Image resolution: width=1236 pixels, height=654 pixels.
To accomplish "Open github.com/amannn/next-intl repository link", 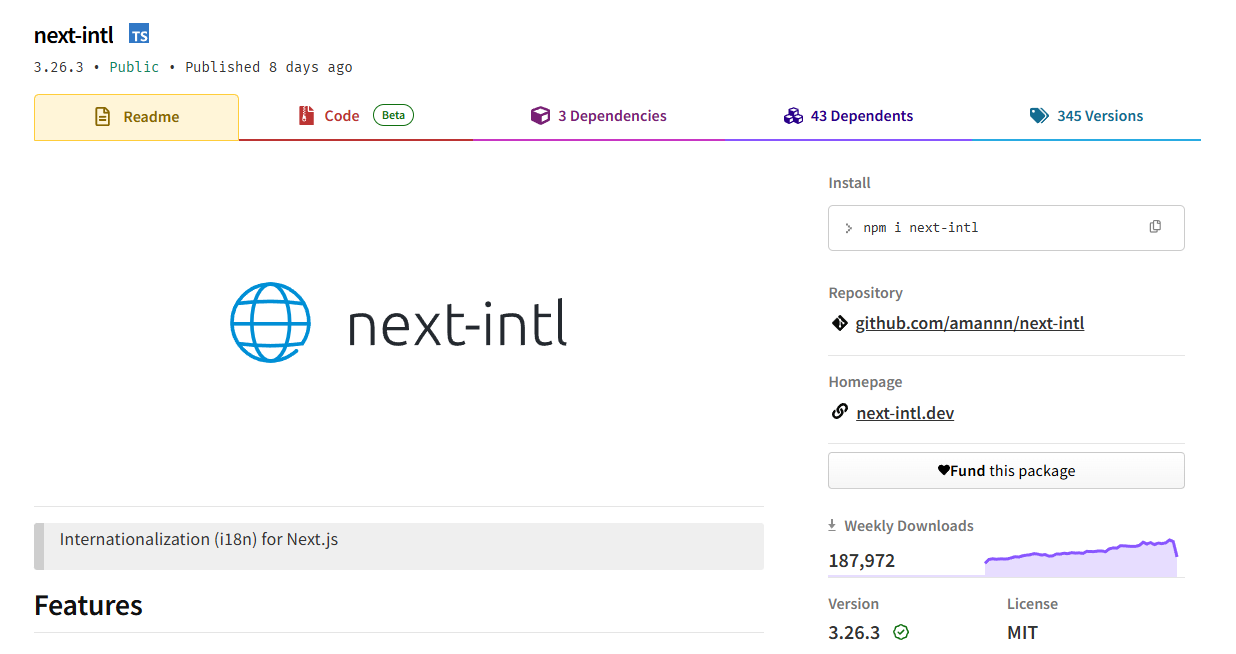I will (970, 323).
